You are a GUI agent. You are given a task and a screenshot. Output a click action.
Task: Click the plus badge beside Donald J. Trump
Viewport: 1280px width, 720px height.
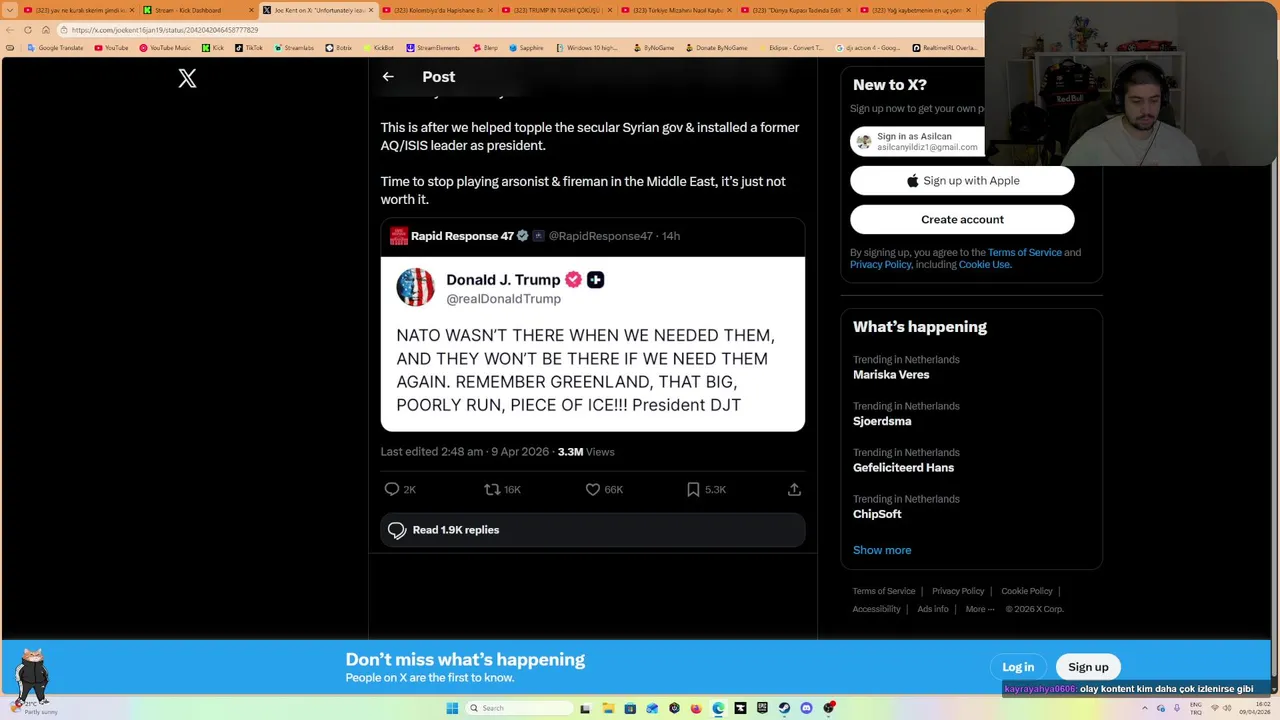tap(595, 280)
